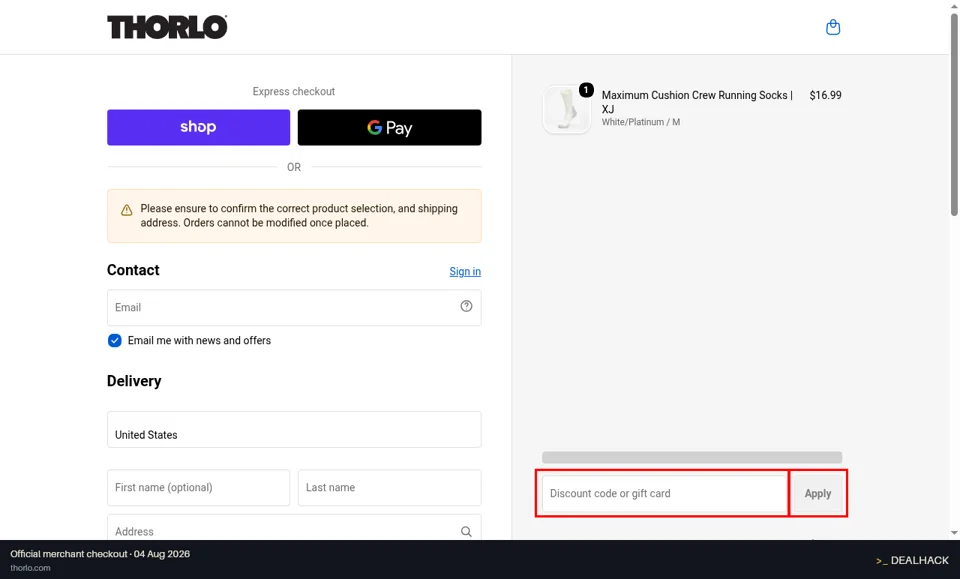Viewport: 960px width, 579px height.
Task: Click the $16.99 price text
Action: (825, 95)
